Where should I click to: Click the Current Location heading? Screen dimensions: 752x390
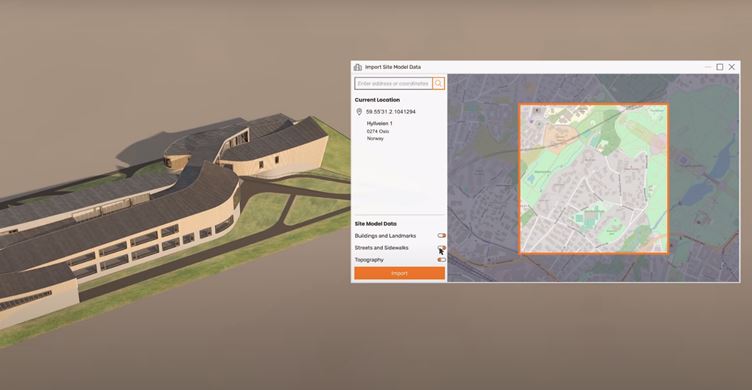[377, 100]
